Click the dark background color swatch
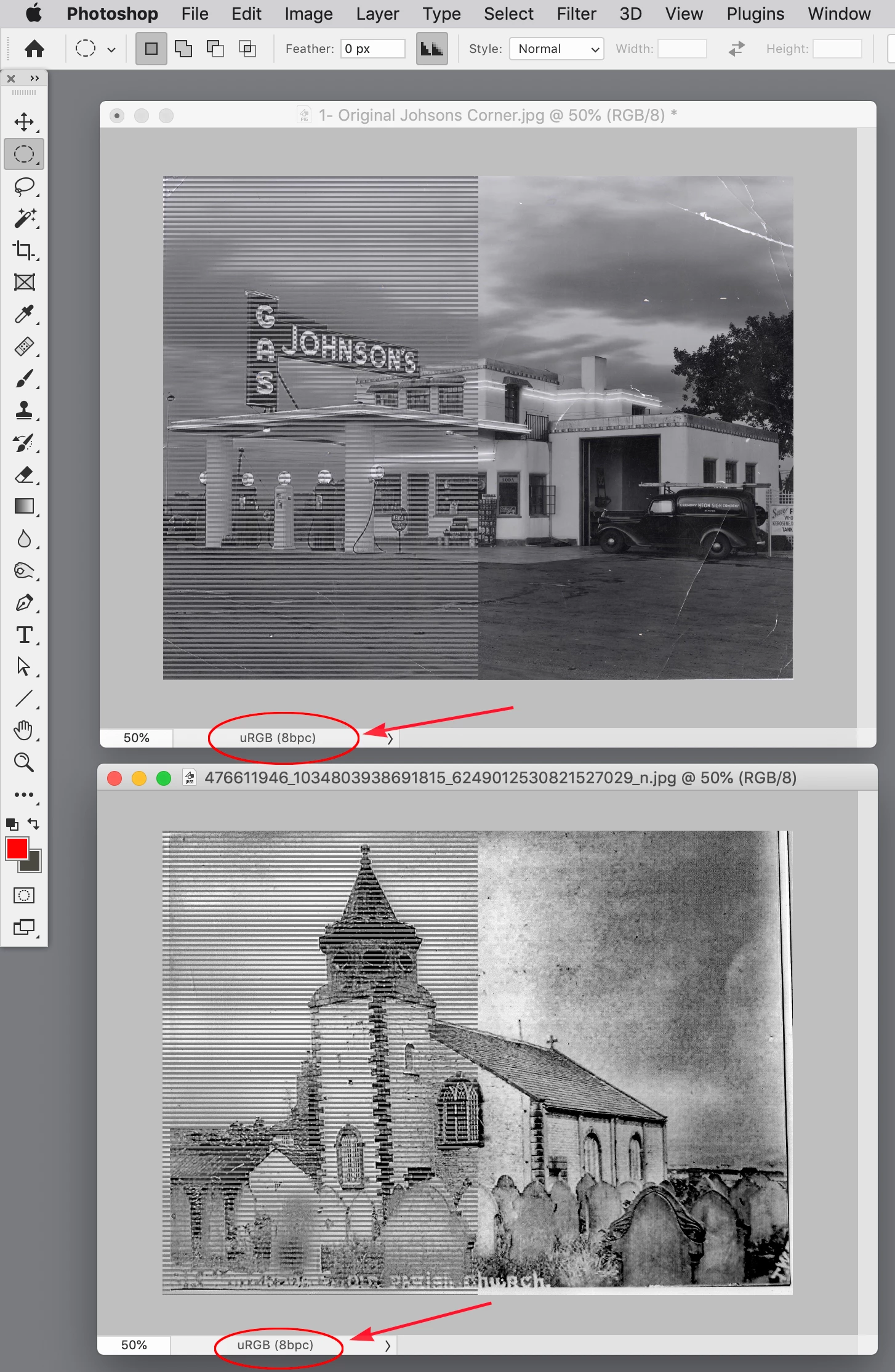 [32, 863]
